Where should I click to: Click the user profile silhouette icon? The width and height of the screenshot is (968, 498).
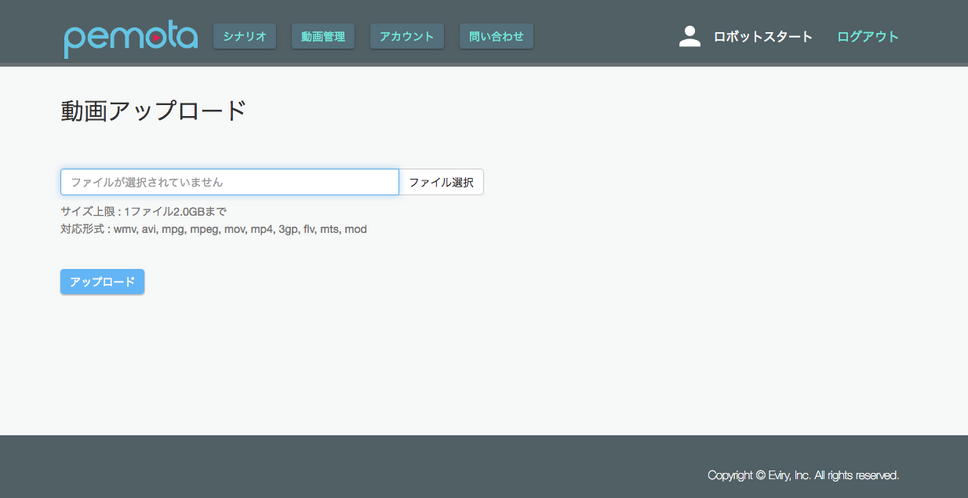click(x=689, y=37)
